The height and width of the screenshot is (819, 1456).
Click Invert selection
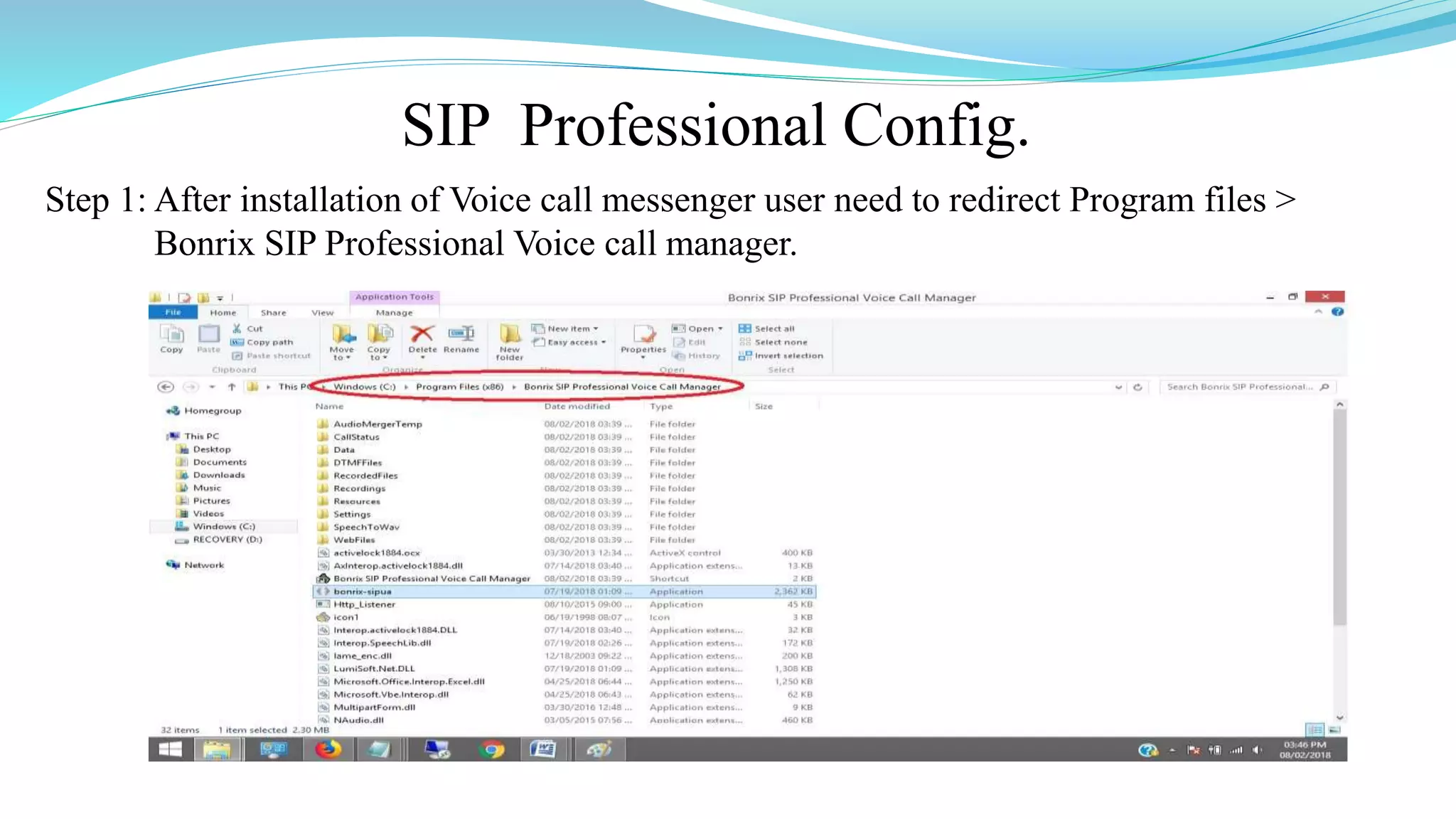click(781, 355)
